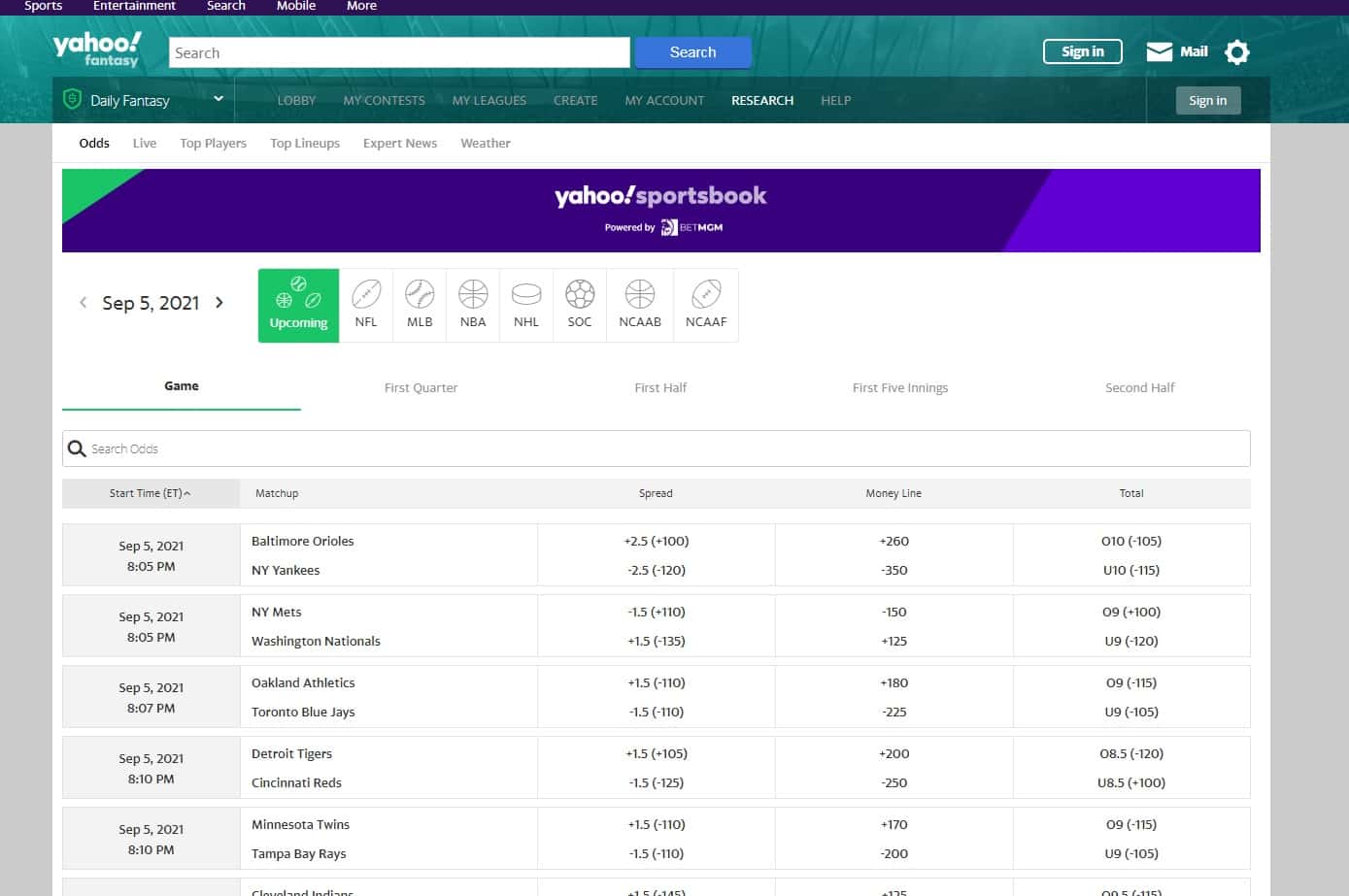The width and height of the screenshot is (1349, 896).
Task: Select the Top Players sub-tab
Action: tap(213, 143)
